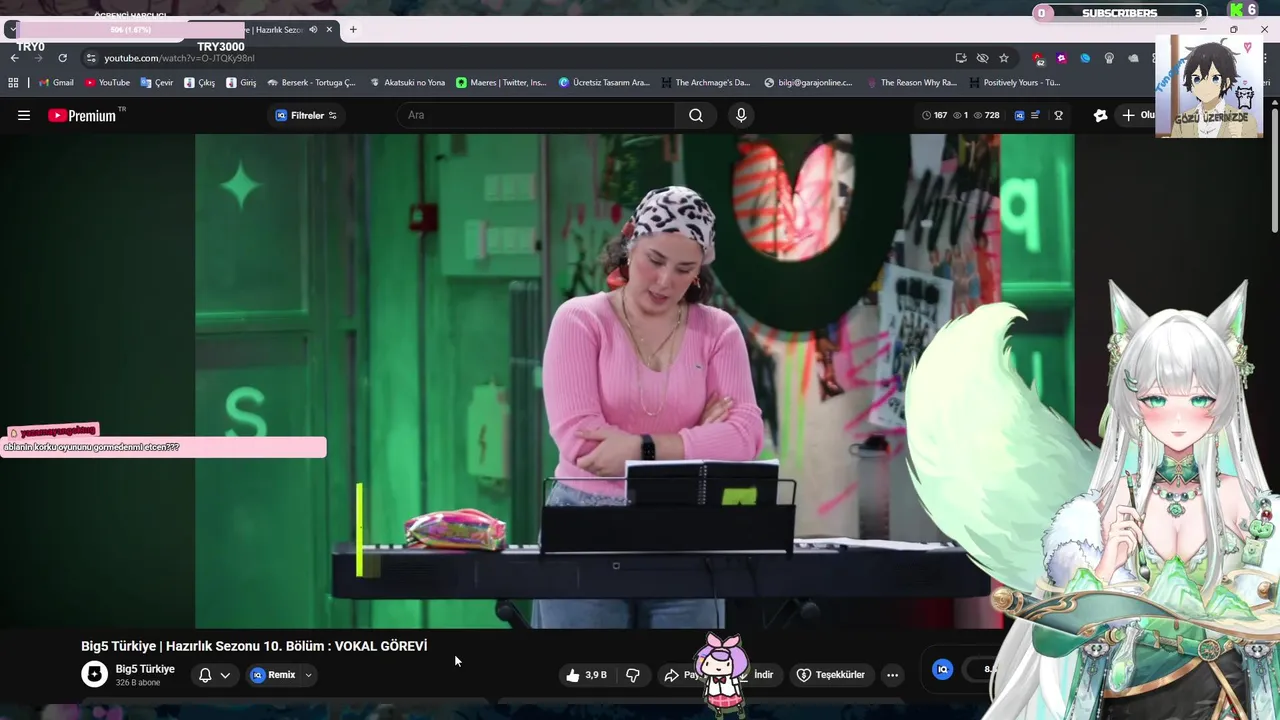Open the Çevir bookmark
1280x720 pixels.
[x=157, y=83]
